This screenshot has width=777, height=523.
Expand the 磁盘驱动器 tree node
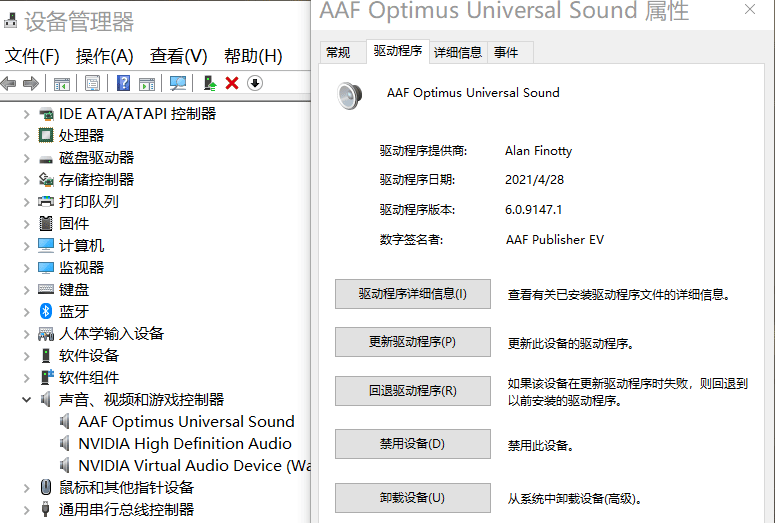click(x=26, y=158)
